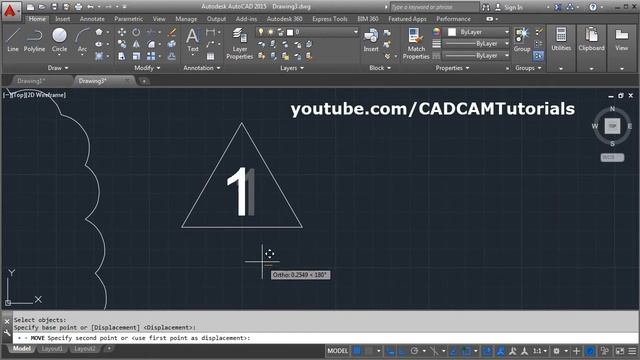Viewport: 640px width, 360px height.
Task: Select the Polyline tool
Action: pos(34,40)
